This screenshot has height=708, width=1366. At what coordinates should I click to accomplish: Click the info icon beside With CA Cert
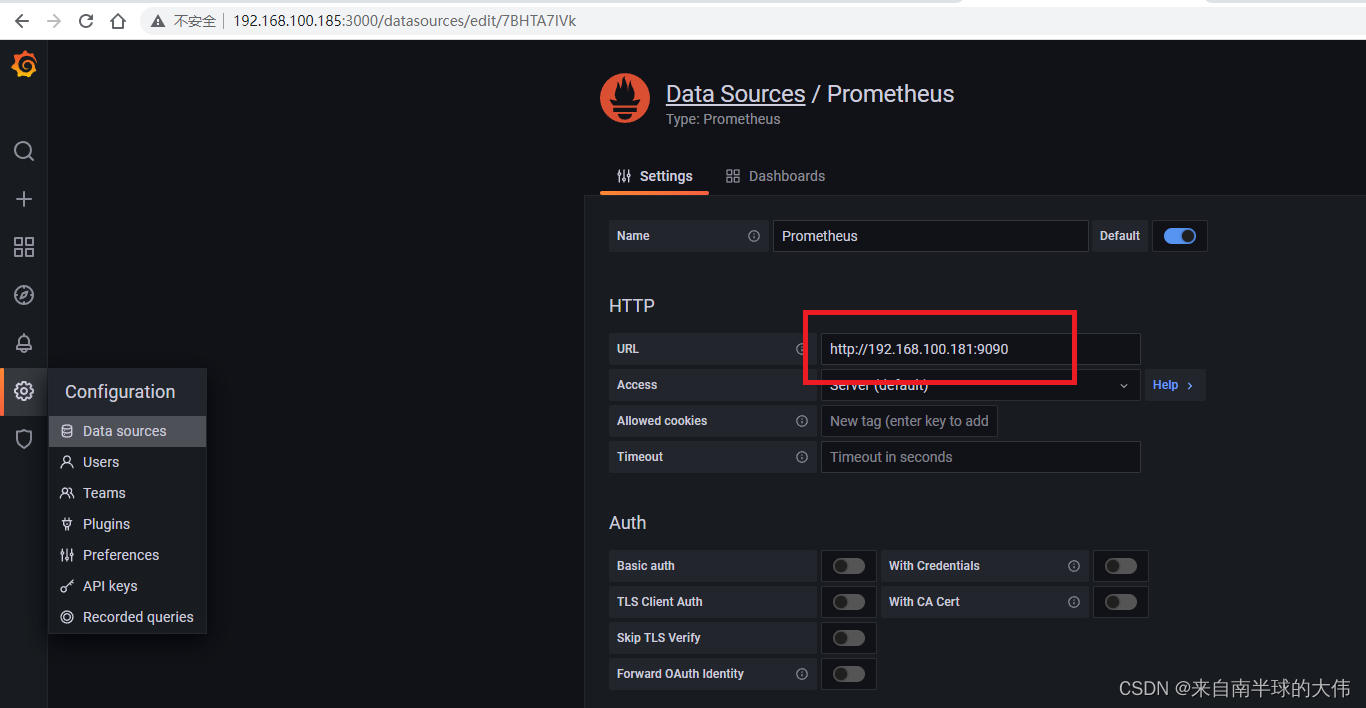(1074, 602)
